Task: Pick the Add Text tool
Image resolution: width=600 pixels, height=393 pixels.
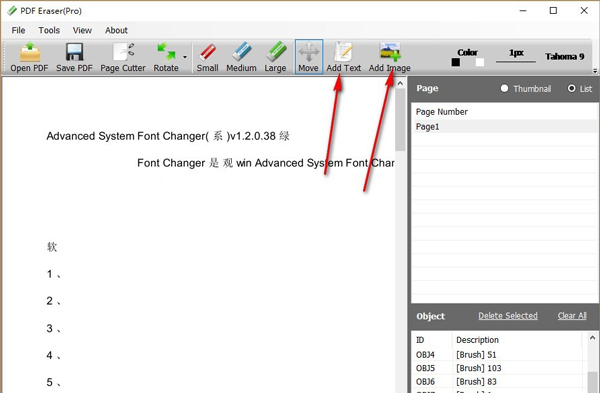Action: [x=344, y=57]
